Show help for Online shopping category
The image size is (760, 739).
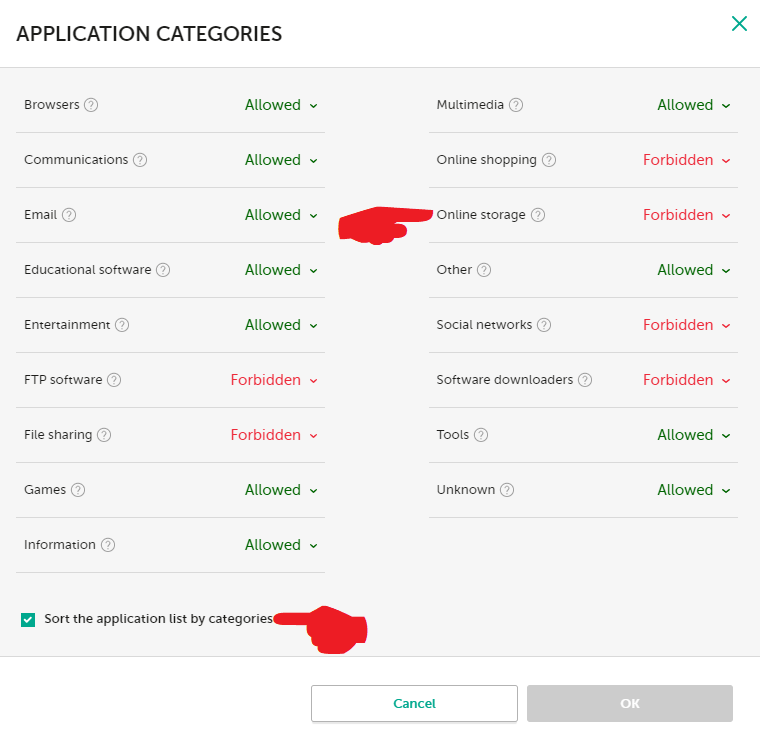[549, 160]
